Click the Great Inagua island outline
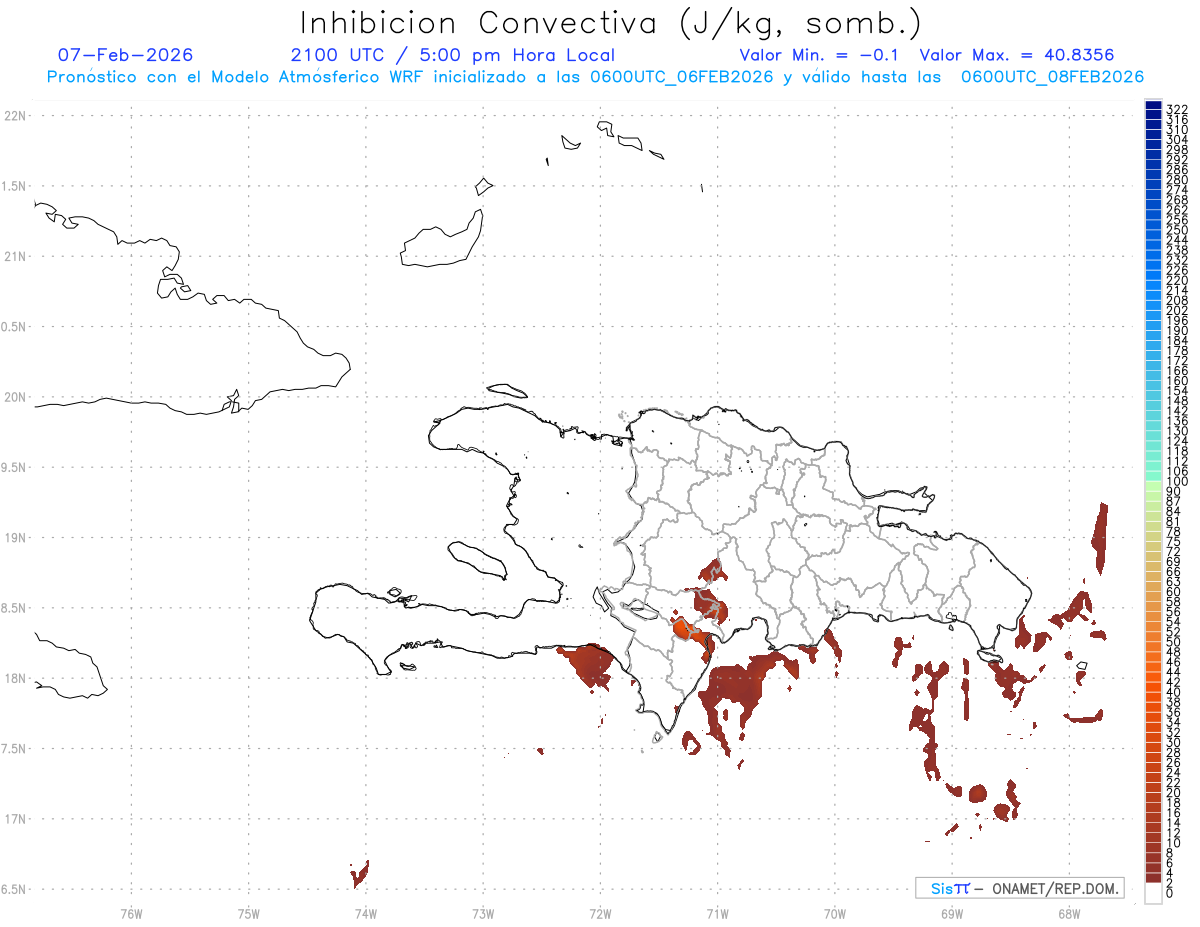Image resolution: width=1200 pixels, height=927 pixels. [443, 238]
